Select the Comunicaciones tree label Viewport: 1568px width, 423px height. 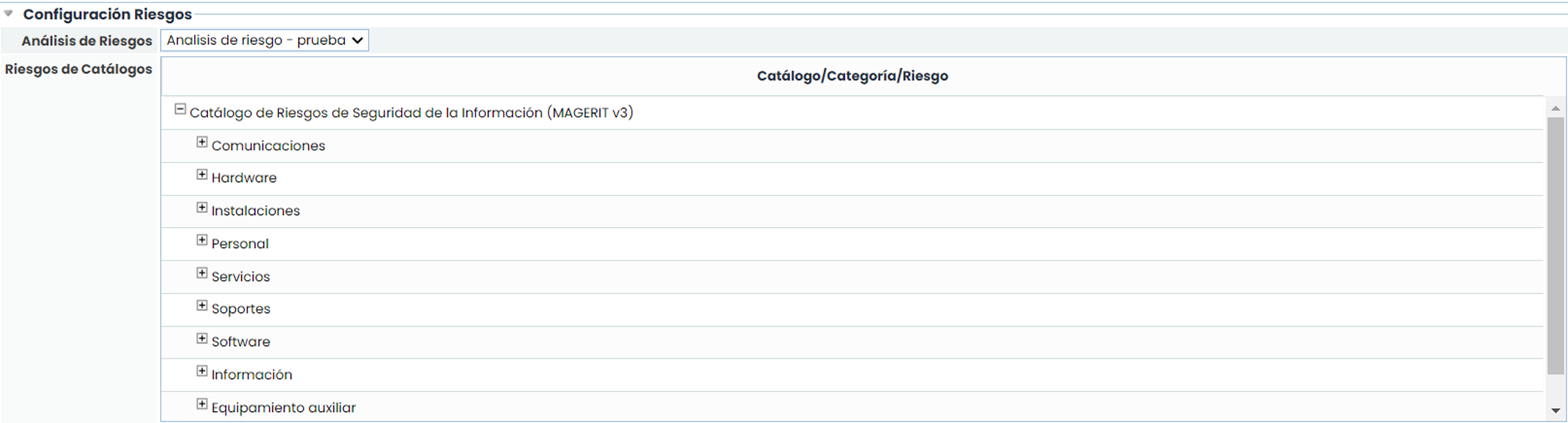[268, 146]
